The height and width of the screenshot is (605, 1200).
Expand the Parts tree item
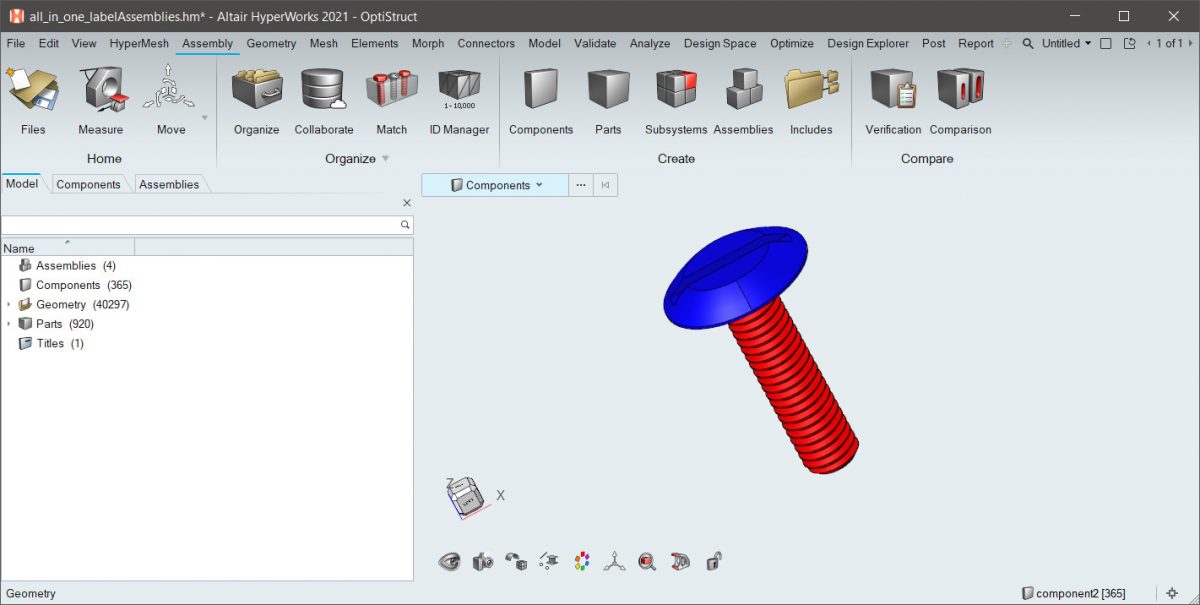[9, 323]
